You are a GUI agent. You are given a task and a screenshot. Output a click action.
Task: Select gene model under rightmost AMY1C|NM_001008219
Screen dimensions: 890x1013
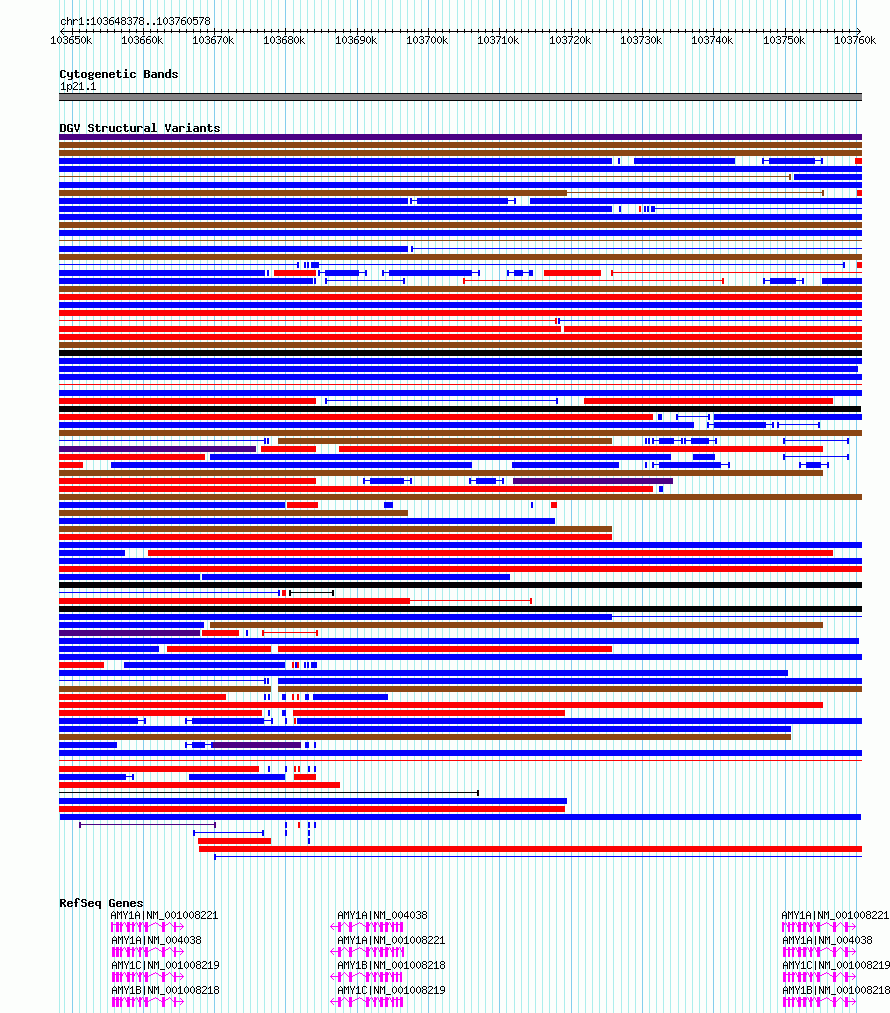(x=820, y=977)
